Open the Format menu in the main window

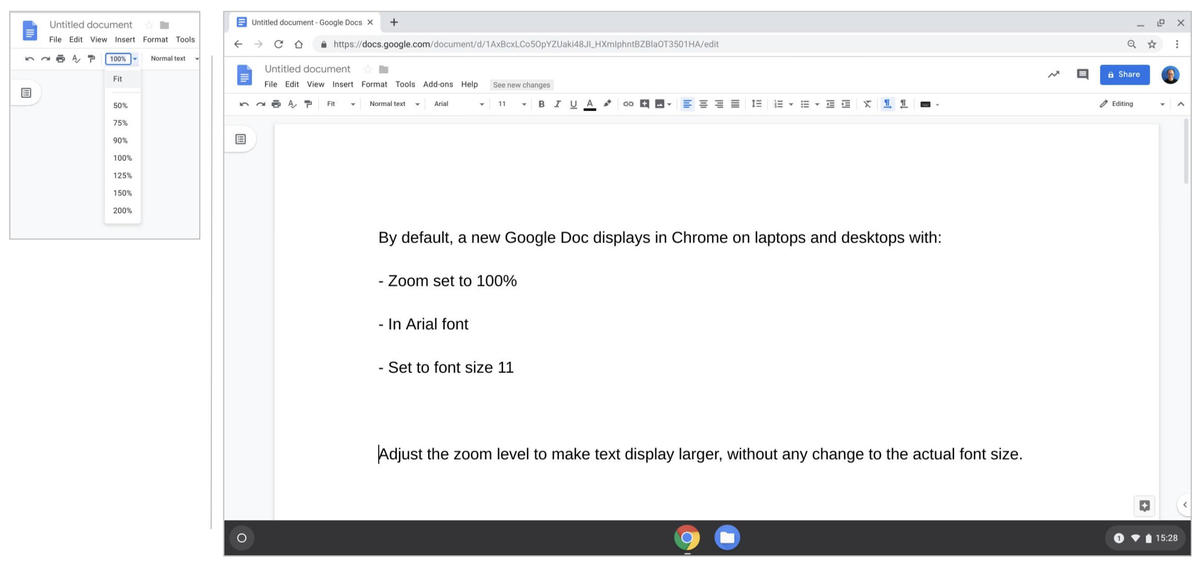(x=375, y=85)
